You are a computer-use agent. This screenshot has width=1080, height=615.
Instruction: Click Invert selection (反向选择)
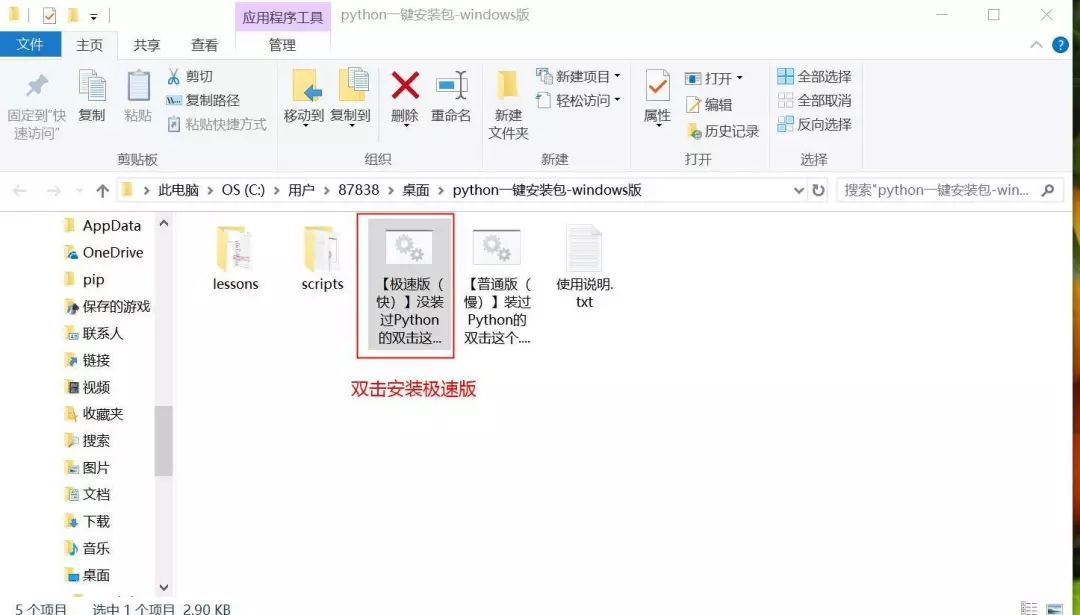[x=814, y=125]
